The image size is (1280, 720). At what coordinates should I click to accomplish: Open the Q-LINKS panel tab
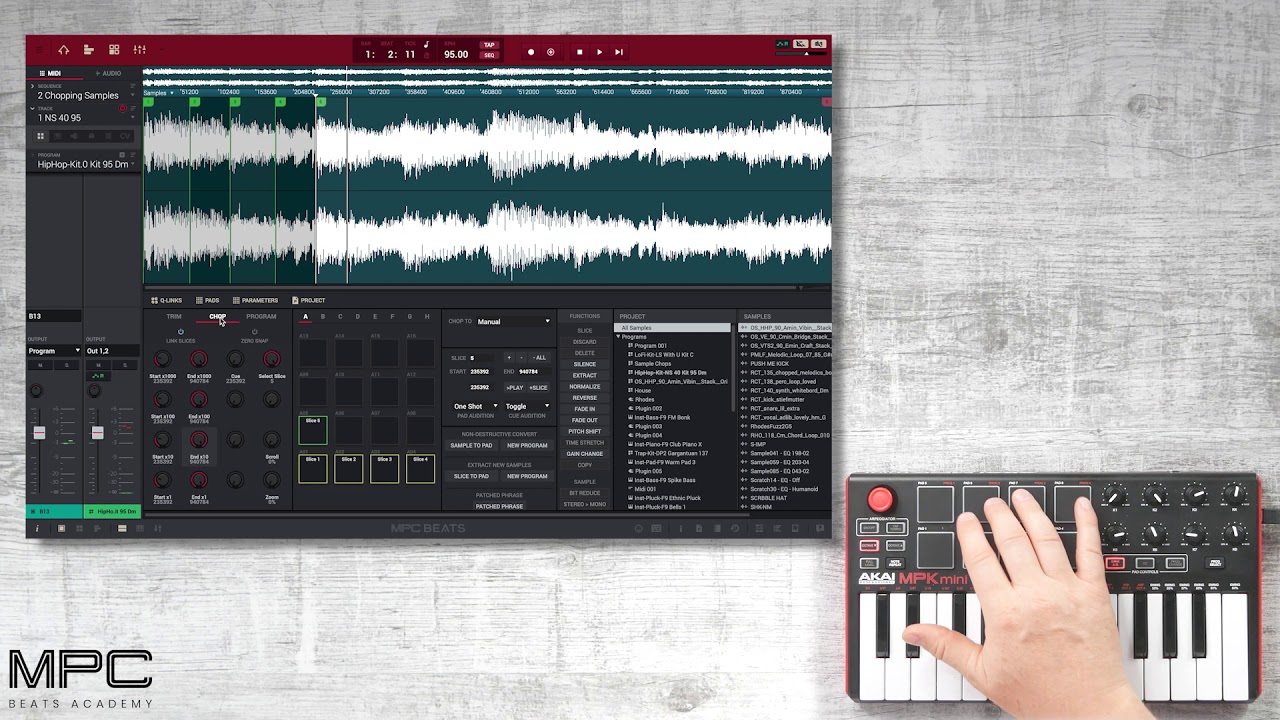tap(166, 300)
